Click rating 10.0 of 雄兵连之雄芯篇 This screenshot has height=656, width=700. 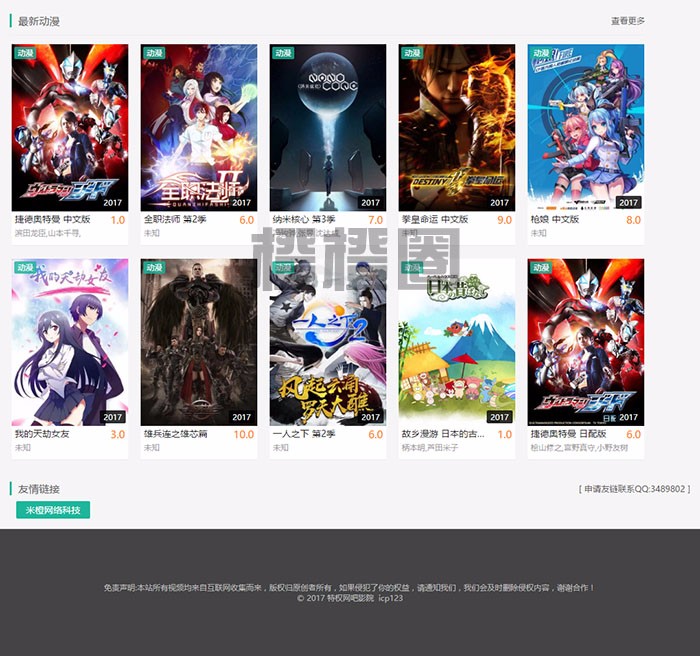[244, 434]
